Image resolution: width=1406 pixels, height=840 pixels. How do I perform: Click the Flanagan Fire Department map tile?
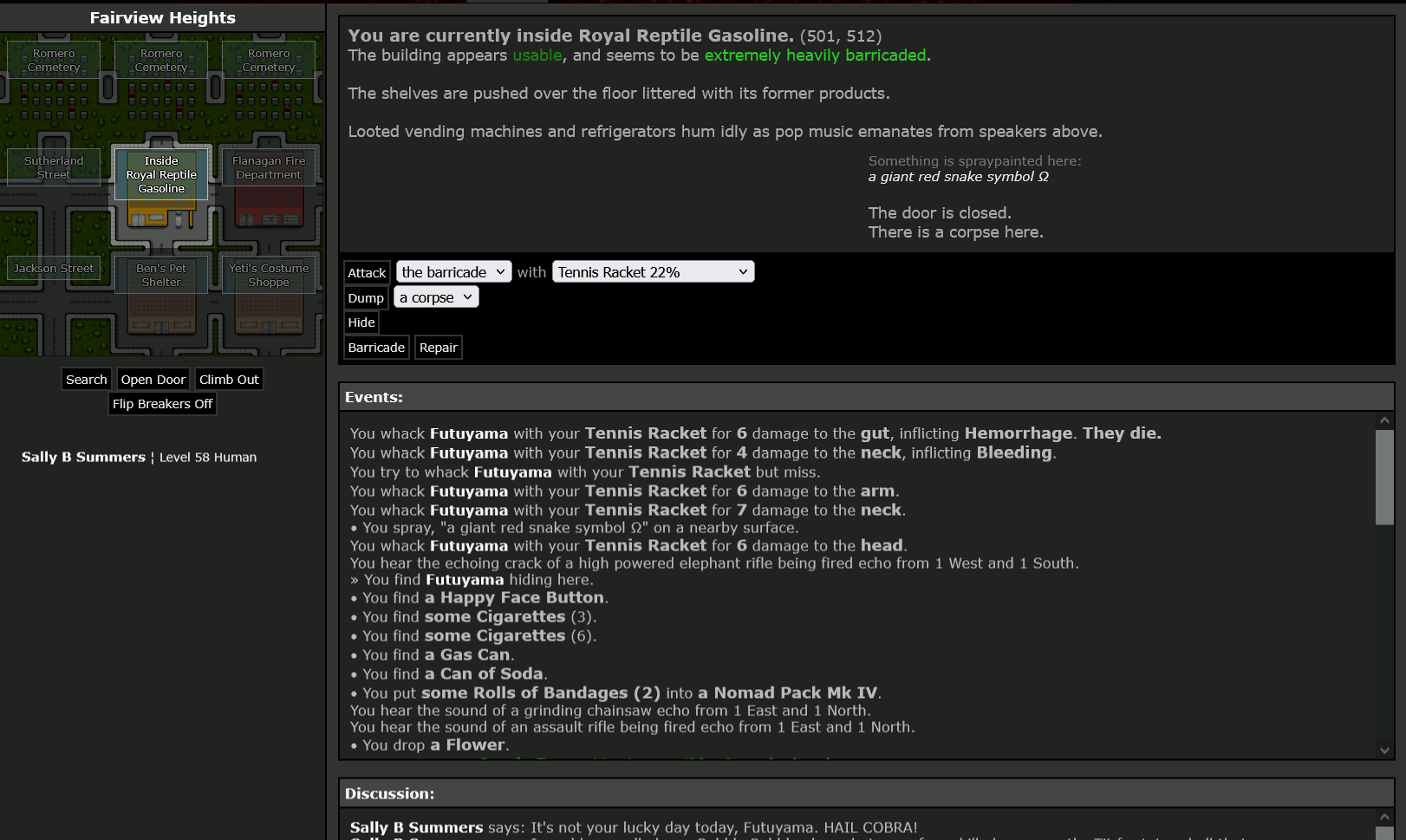(269, 167)
